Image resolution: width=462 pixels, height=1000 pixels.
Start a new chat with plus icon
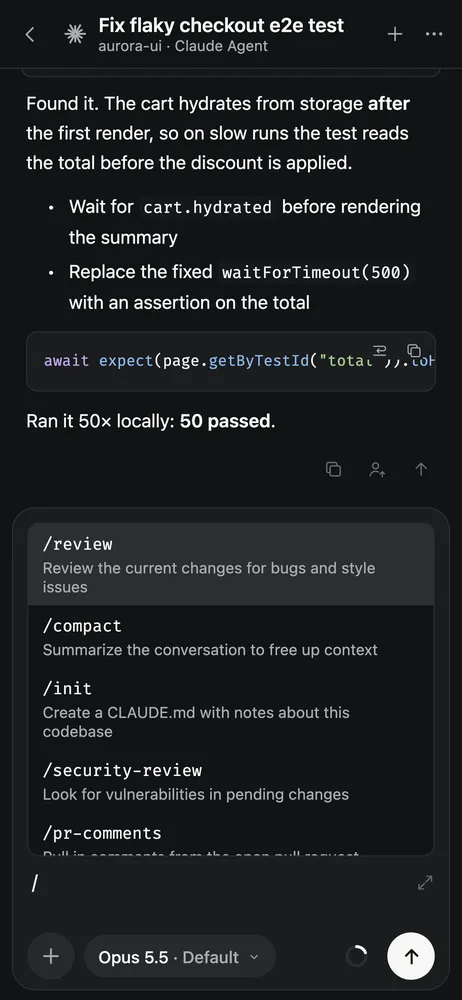click(x=395, y=34)
